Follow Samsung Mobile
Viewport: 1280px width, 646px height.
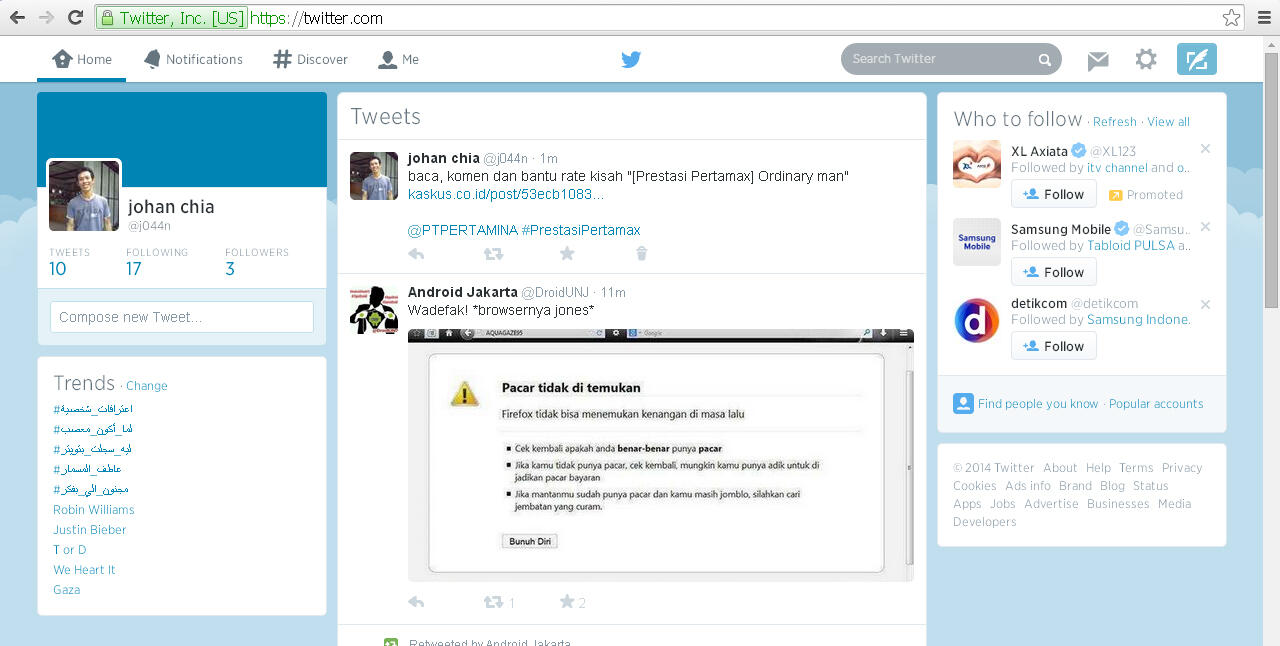(x=1054, y=272)
